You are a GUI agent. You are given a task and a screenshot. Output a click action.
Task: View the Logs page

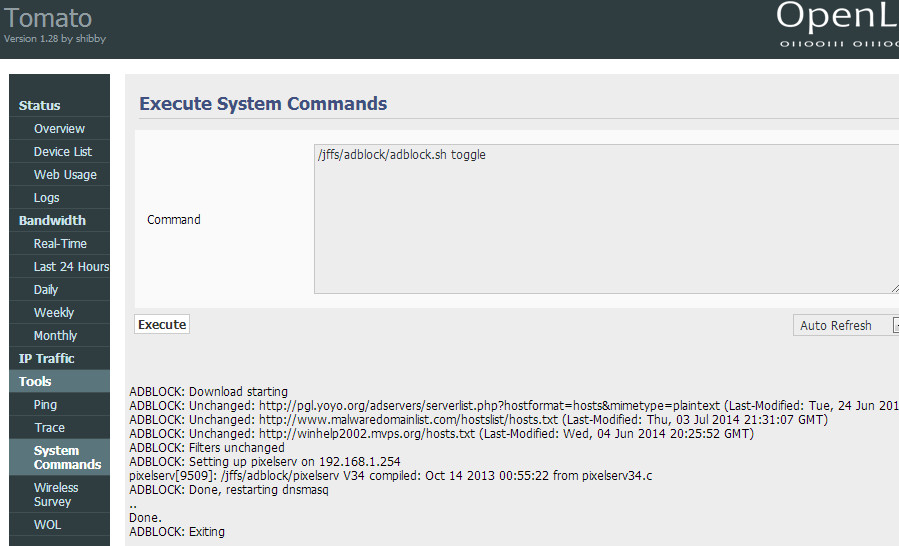pyautogui.click(x=46, y=197)
